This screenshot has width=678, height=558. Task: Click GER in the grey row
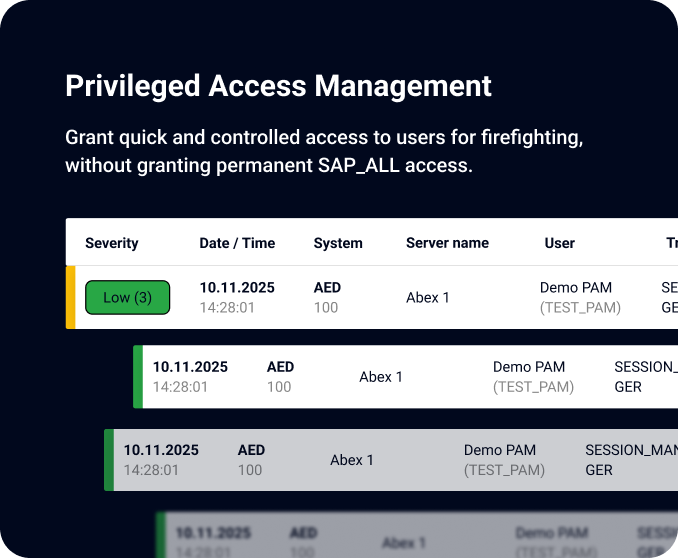599,470
